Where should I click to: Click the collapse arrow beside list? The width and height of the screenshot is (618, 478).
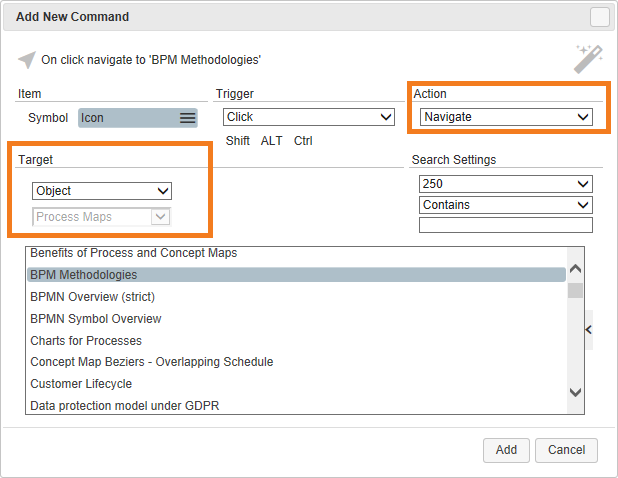(x=588, y=329)
